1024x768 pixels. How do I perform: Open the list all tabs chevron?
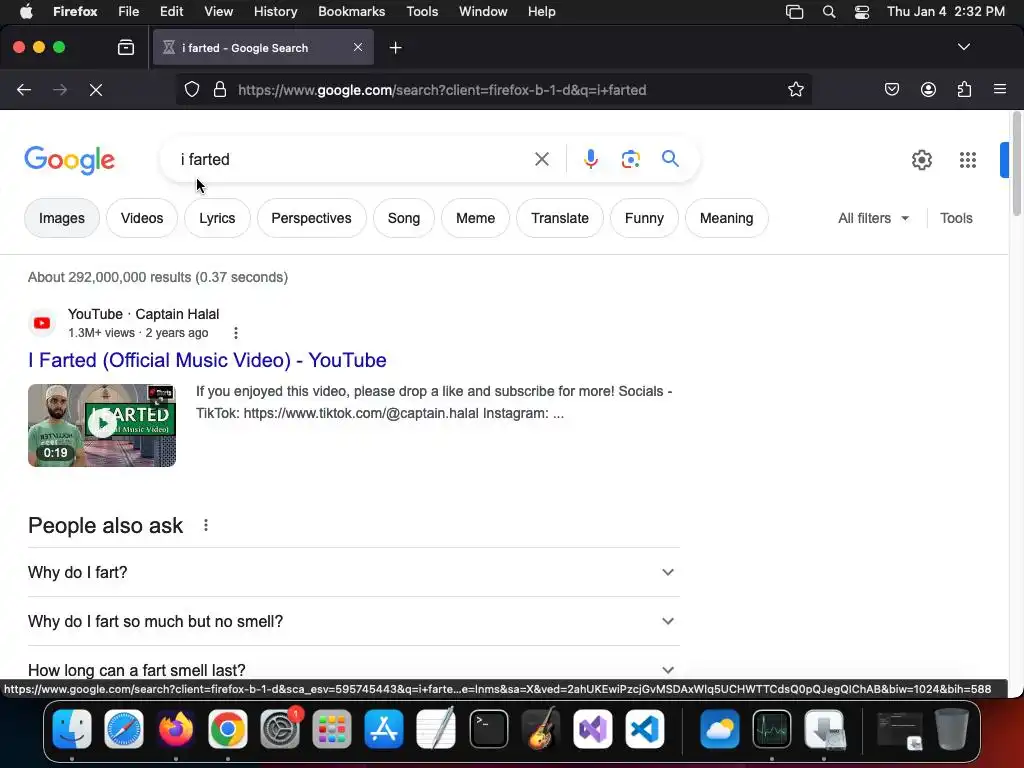coord(964,47)
